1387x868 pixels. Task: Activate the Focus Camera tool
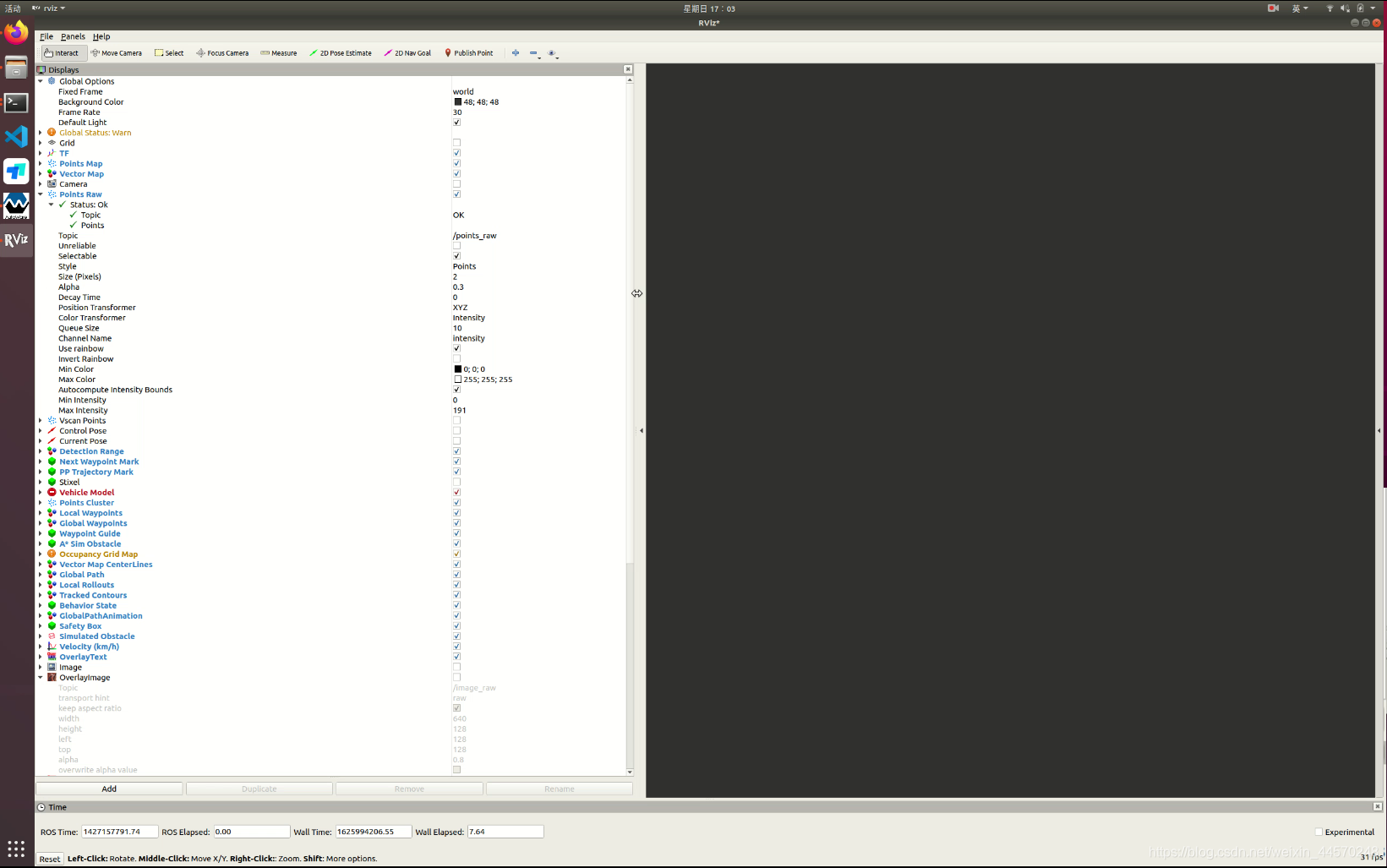pos(222,52)
